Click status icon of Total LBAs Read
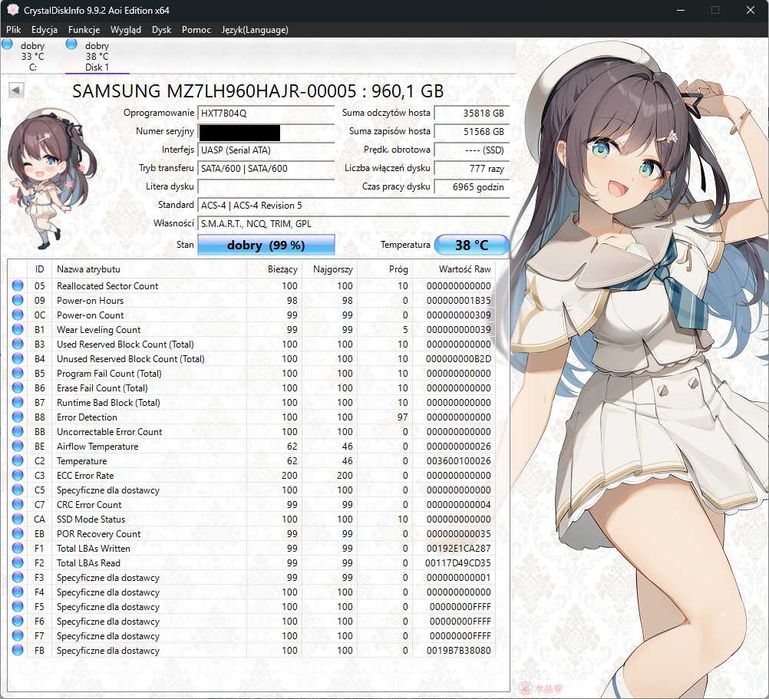The width and height of the screenshot is (769, 699). 18,563
